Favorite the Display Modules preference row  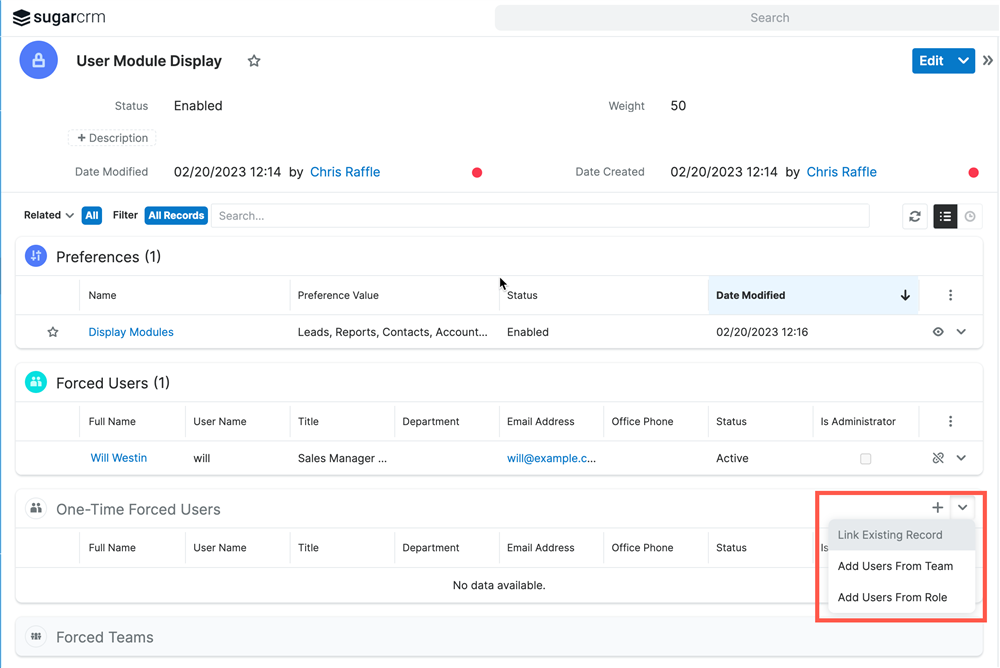53,332
